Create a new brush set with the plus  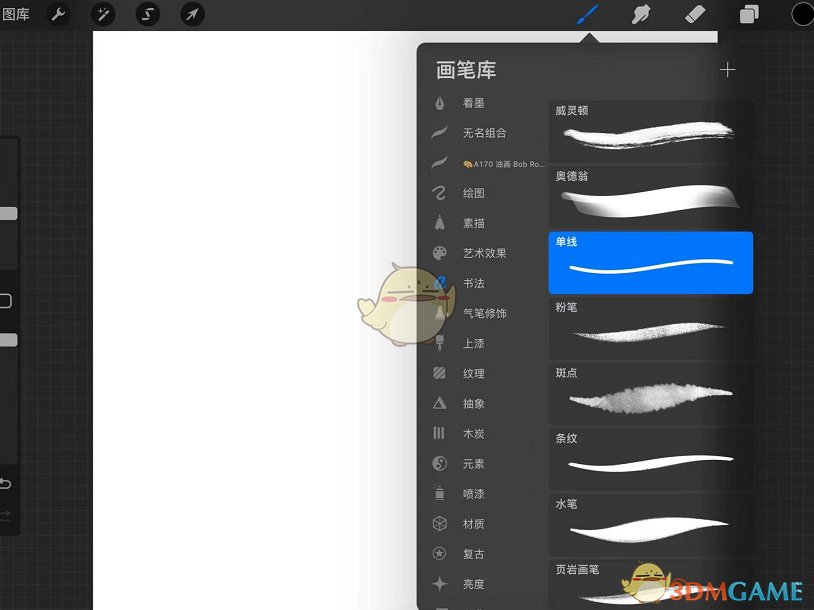click(728, 70)
